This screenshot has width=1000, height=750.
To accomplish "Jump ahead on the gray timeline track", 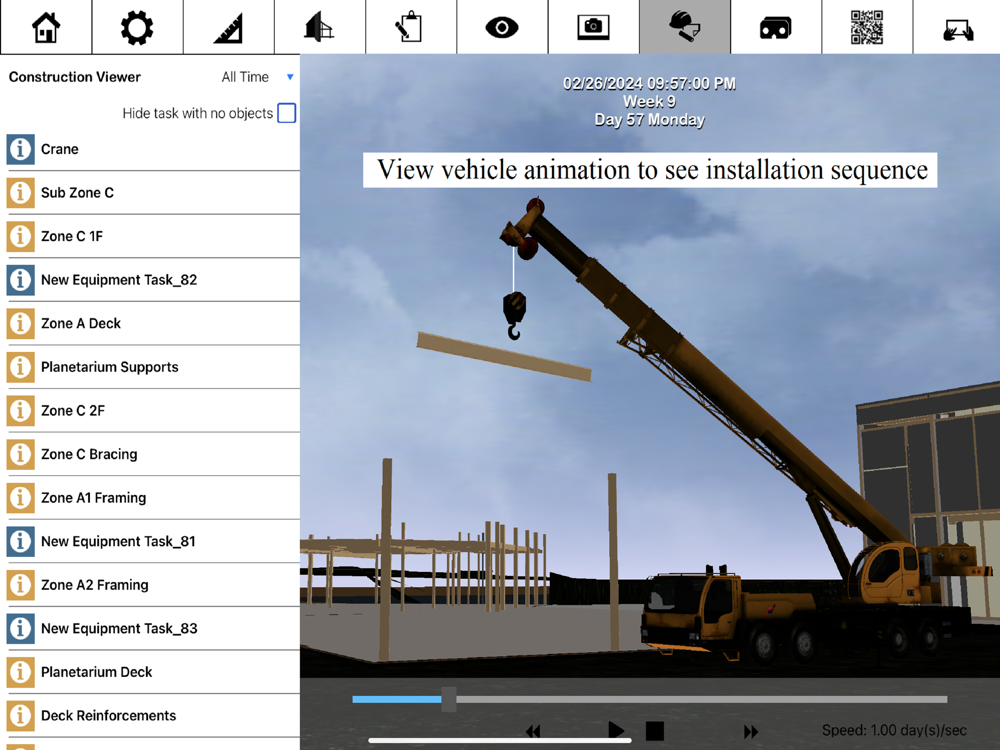I will (702, 699).
